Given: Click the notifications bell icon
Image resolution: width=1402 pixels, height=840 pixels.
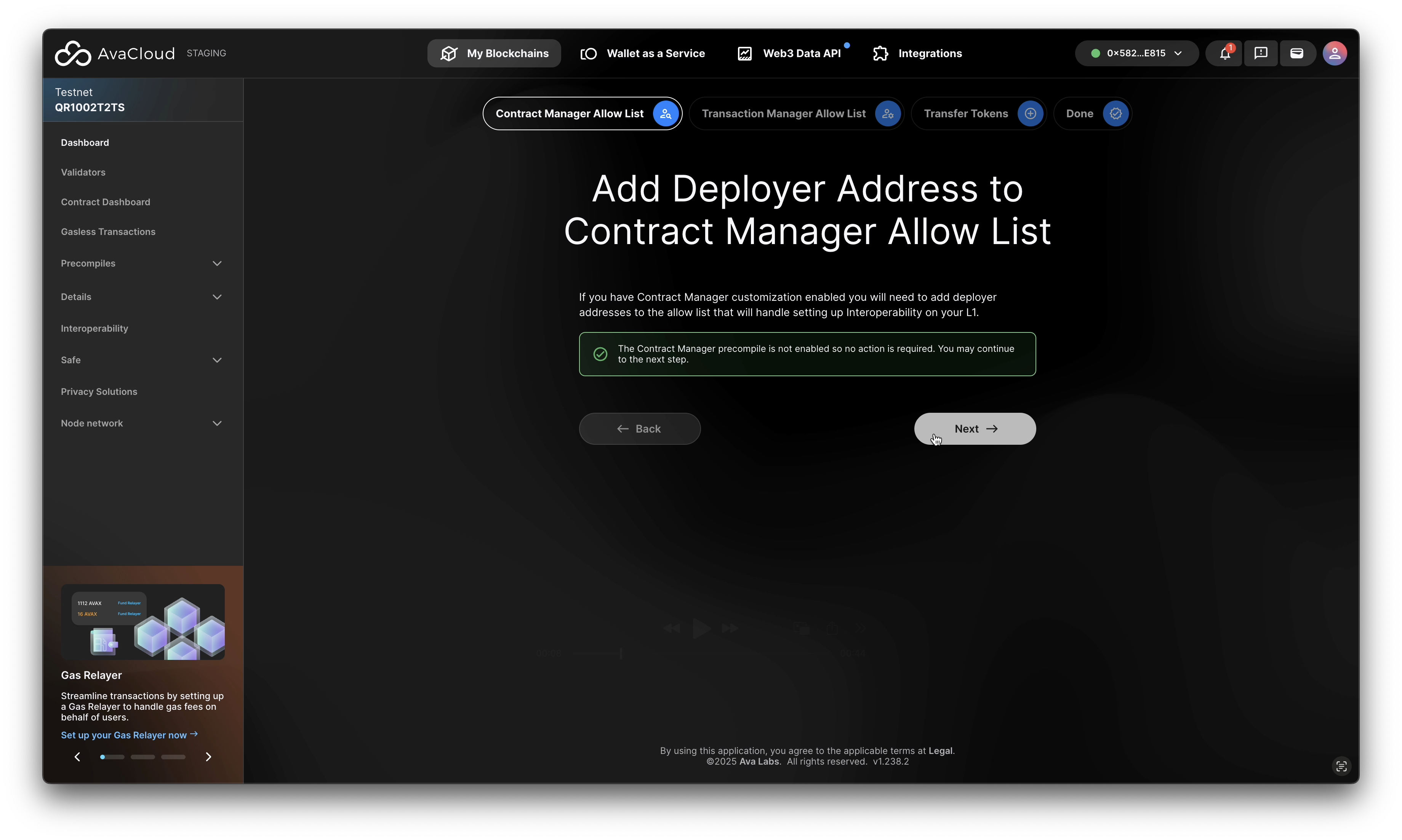Looking at the screenshot, I should (x=1224, y=53).
